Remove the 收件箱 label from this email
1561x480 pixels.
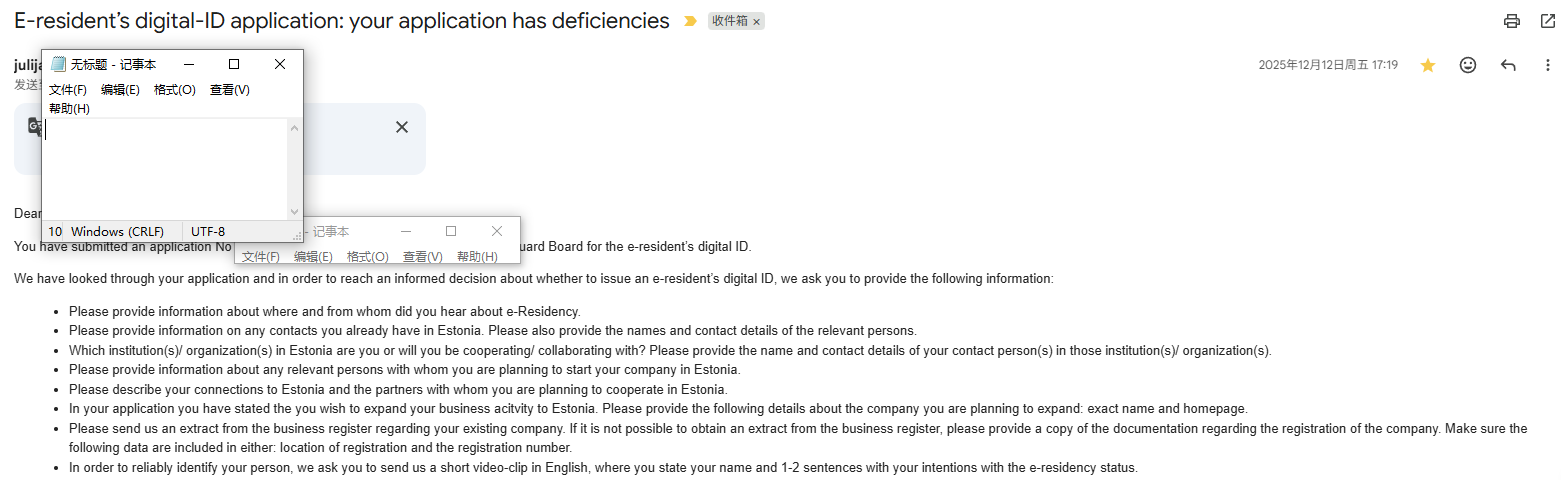(x=757, y=21)
